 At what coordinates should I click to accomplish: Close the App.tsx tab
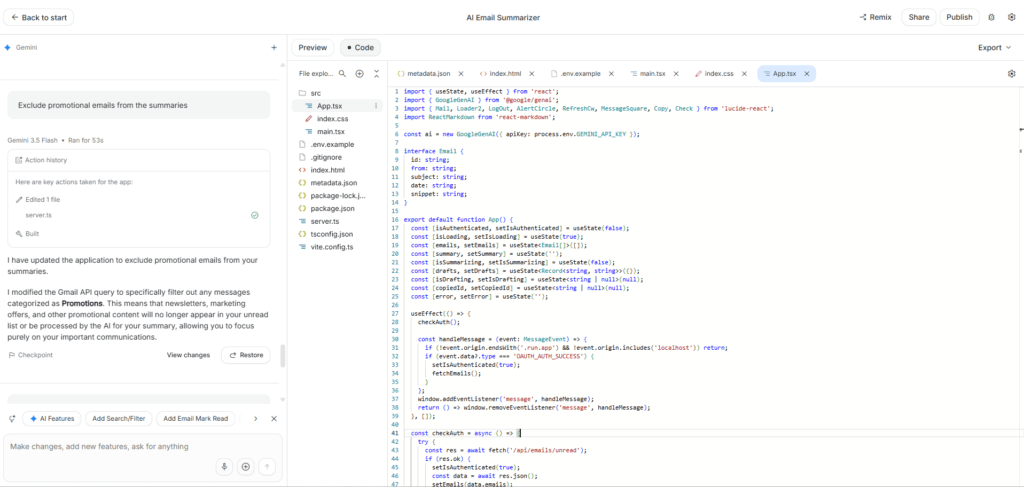(807, 74)
